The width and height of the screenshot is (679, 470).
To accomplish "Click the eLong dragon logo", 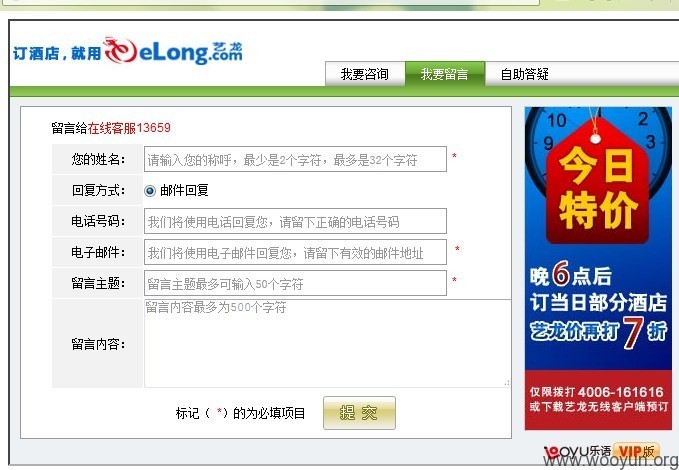I will point(173,51).
